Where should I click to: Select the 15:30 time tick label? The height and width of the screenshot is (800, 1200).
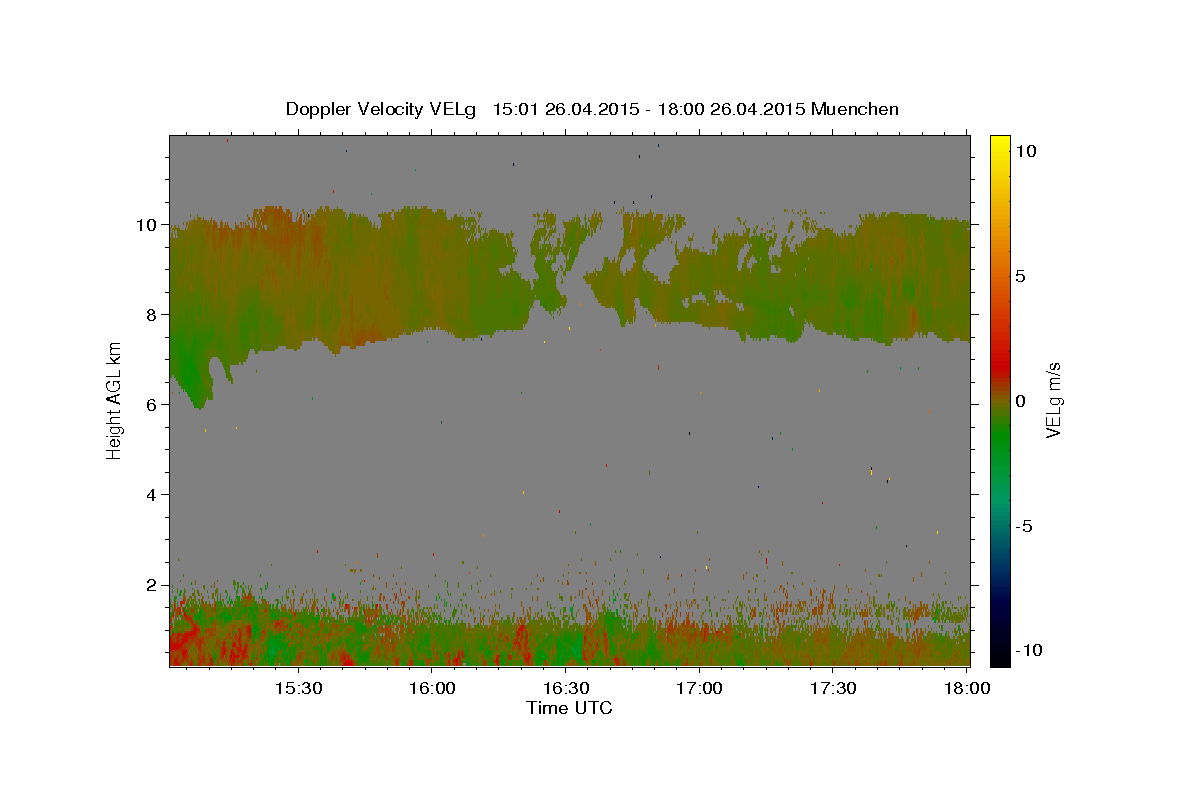[x=298, y=688]
